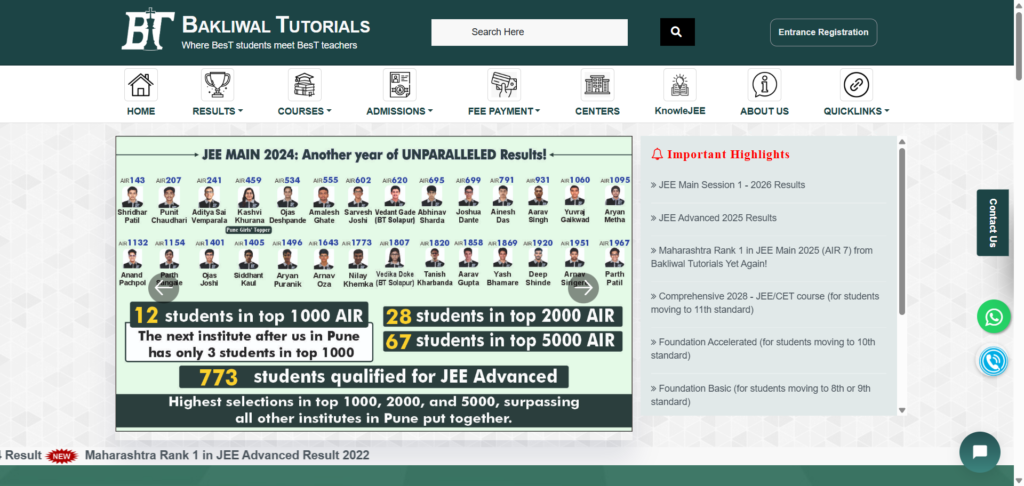This screenshot has width=1024, height=486.
Task: Open the Contact Us side tab
Action: pyautogui.click(x=993, y=223)
